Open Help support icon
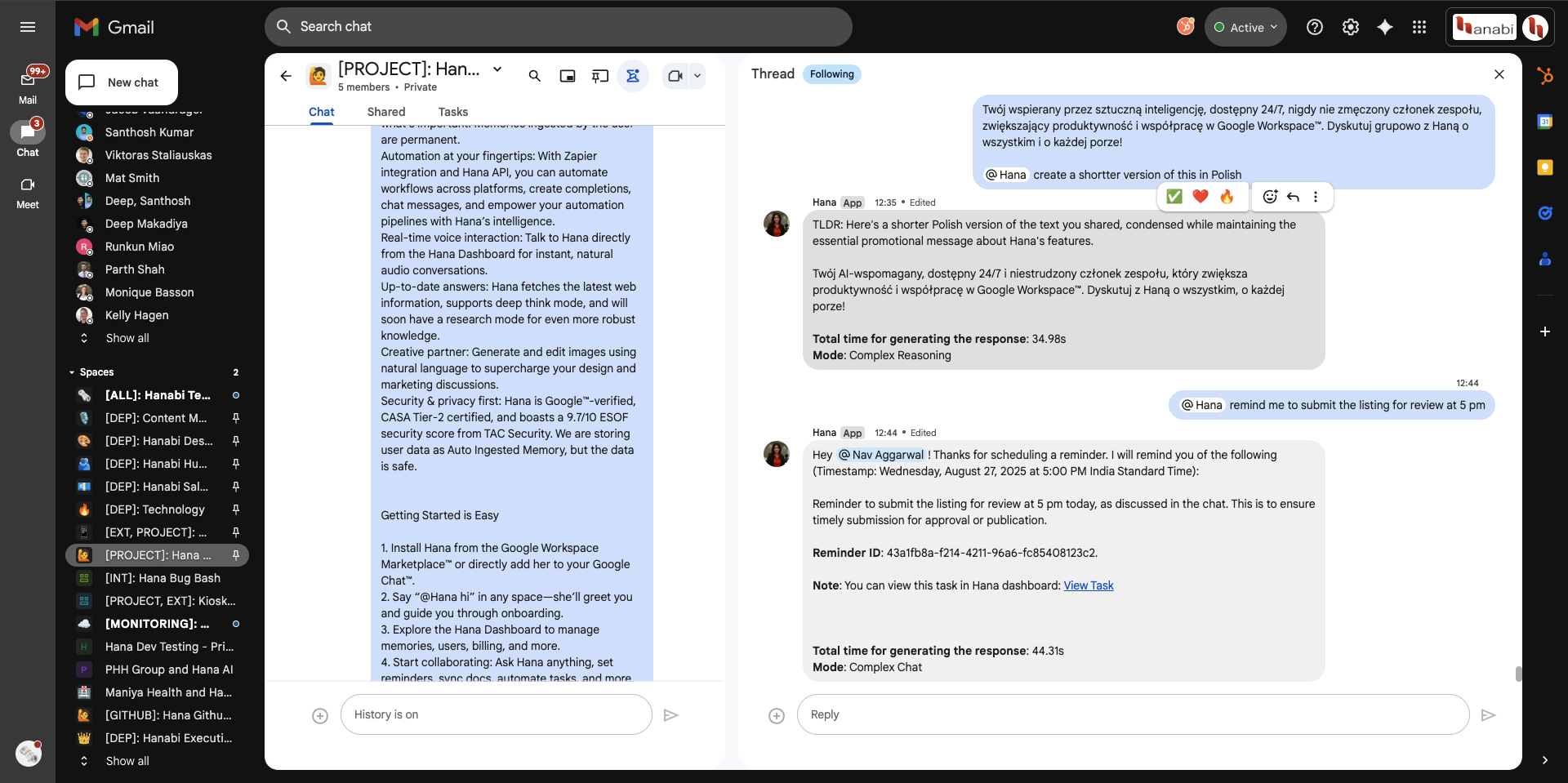Image resolution: width=1568 pixels, height=783 pixels. point(1315,27)
